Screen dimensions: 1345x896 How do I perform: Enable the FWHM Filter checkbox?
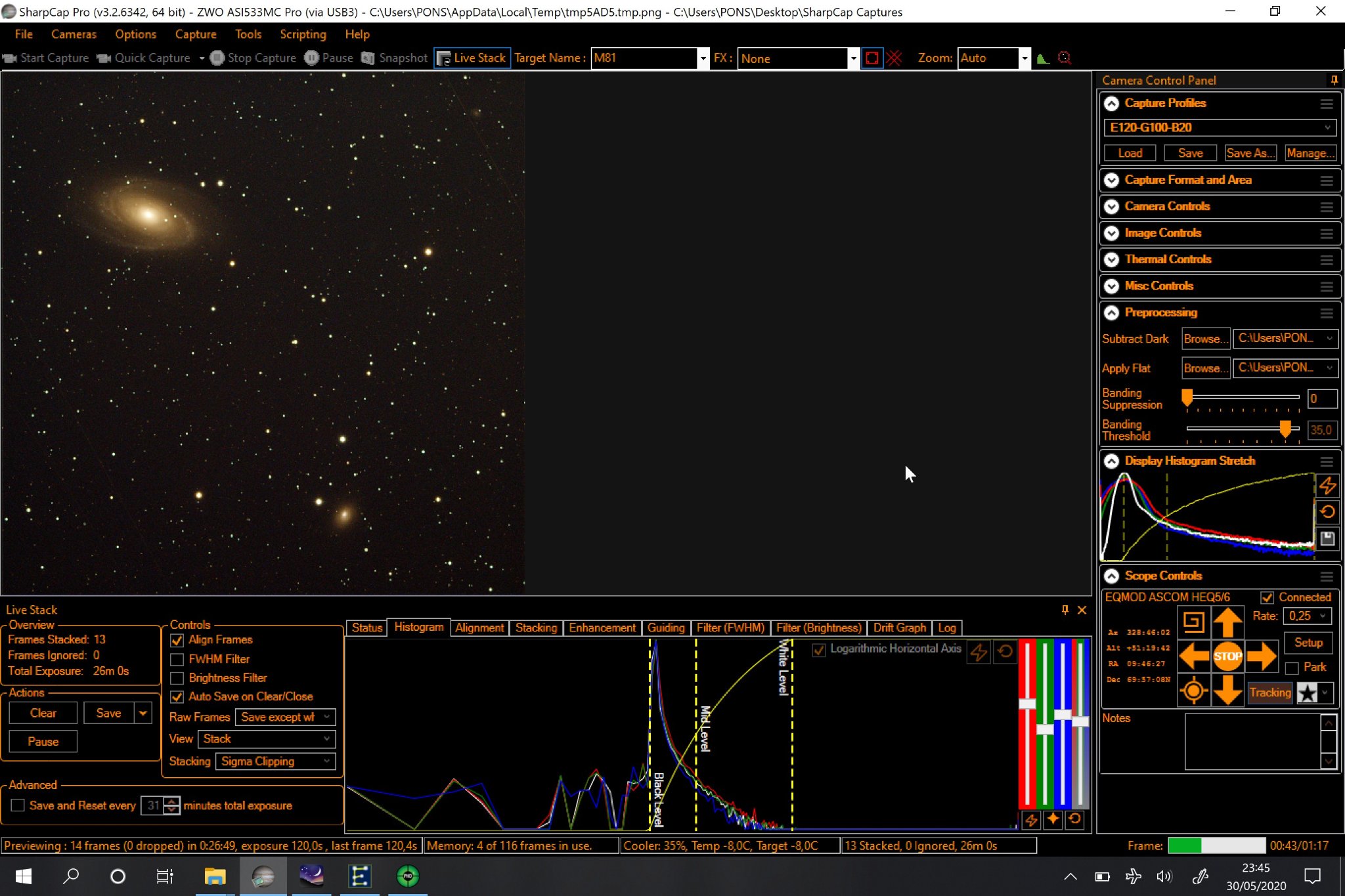(x=177, y=659)
